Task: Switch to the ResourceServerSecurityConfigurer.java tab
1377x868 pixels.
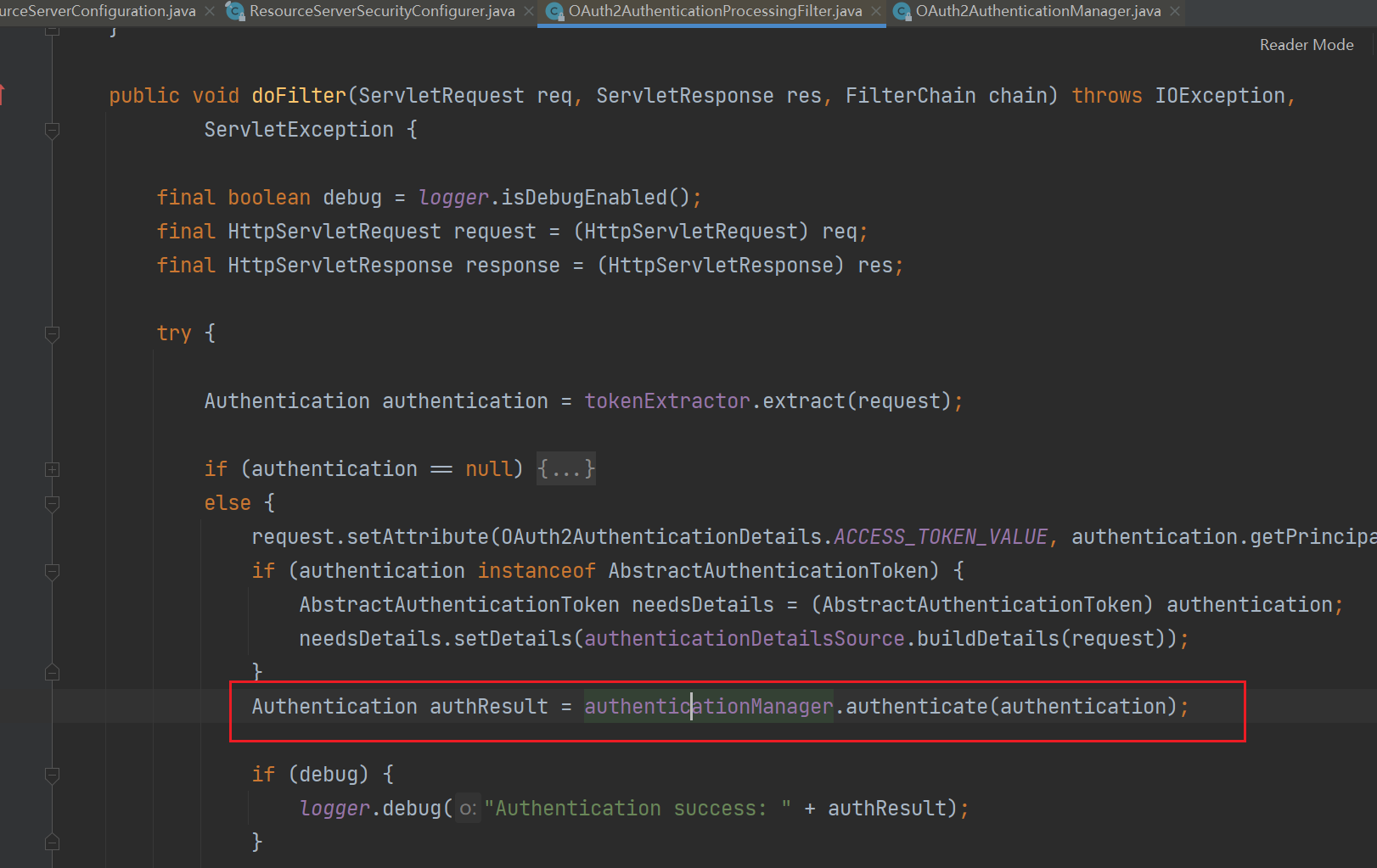Action: click(381, 11)
